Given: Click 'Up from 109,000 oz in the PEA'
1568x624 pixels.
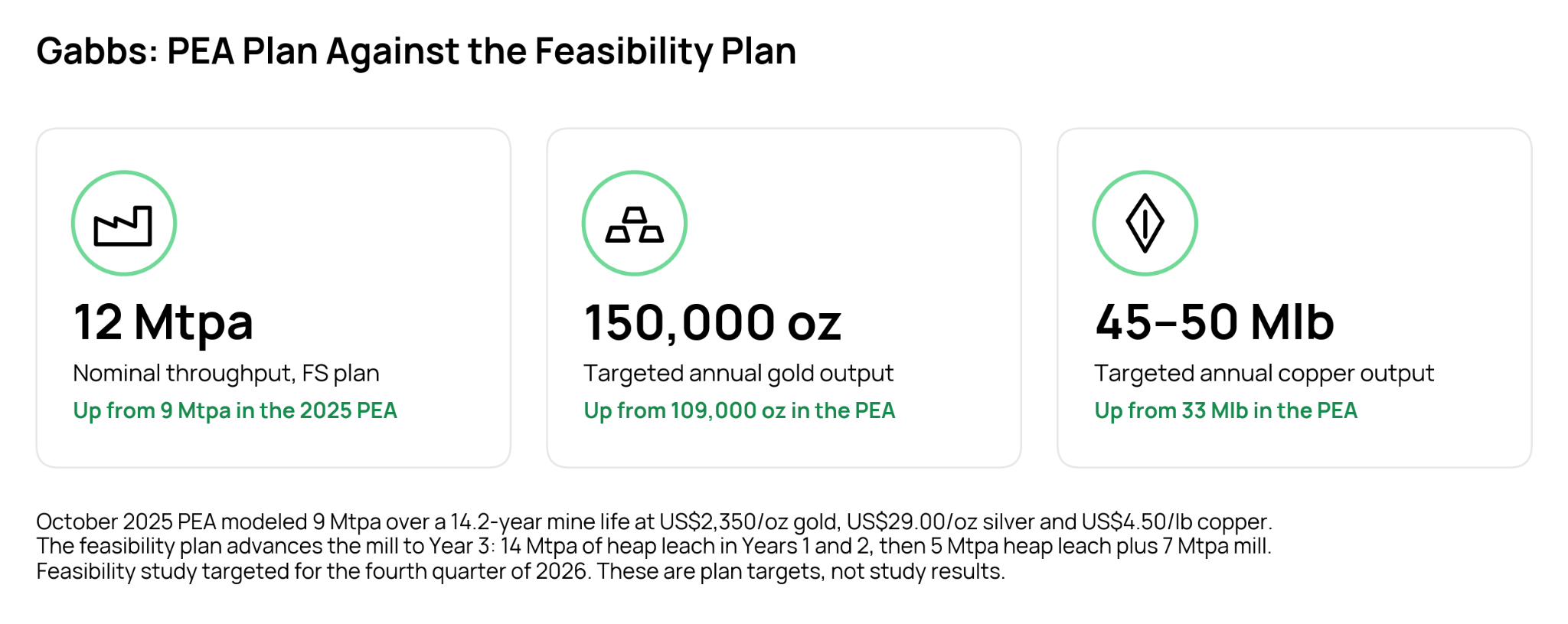Looking at the screenshot, I should coord(739,411).
